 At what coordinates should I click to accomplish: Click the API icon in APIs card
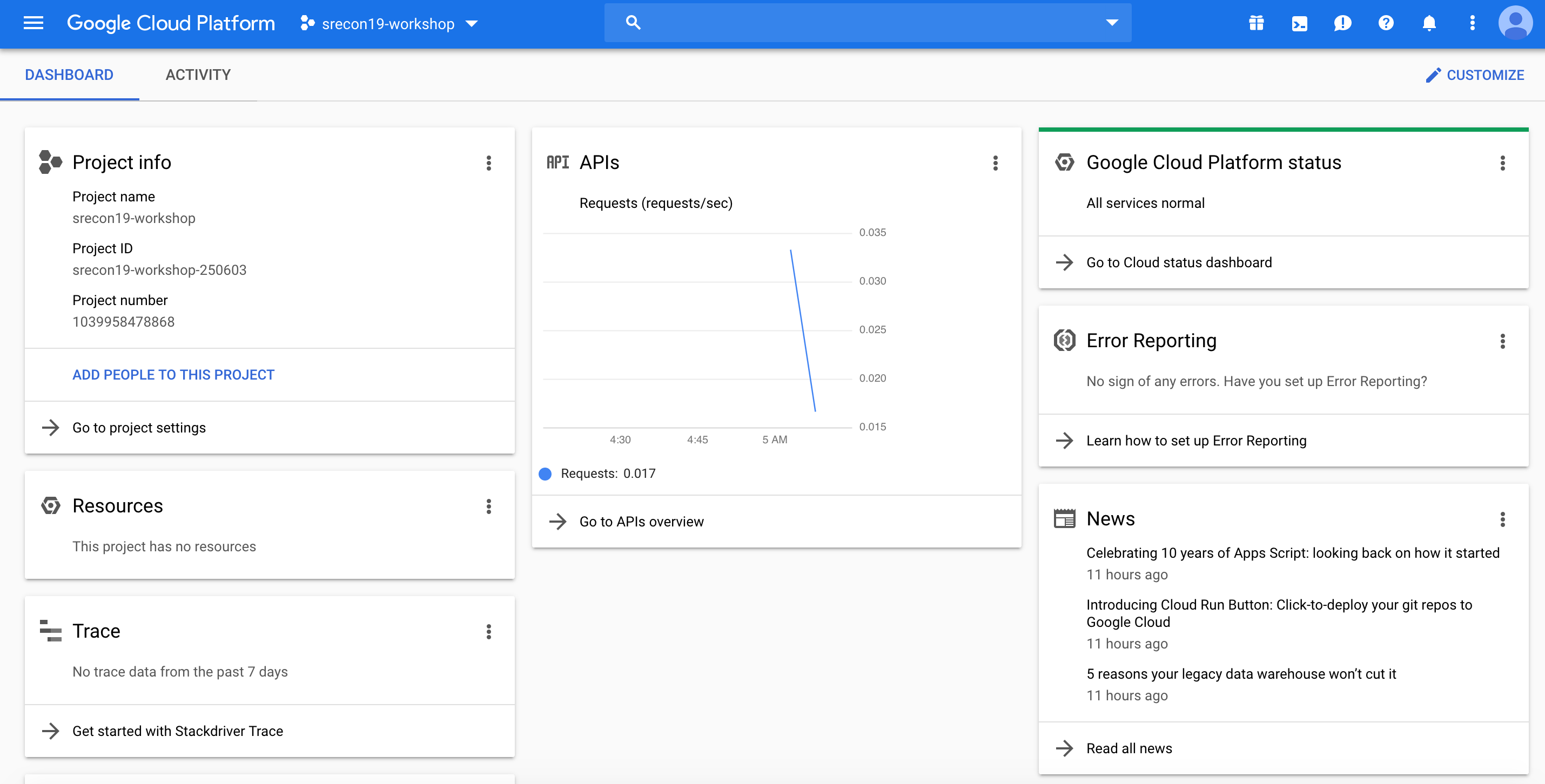click(557, 163)
